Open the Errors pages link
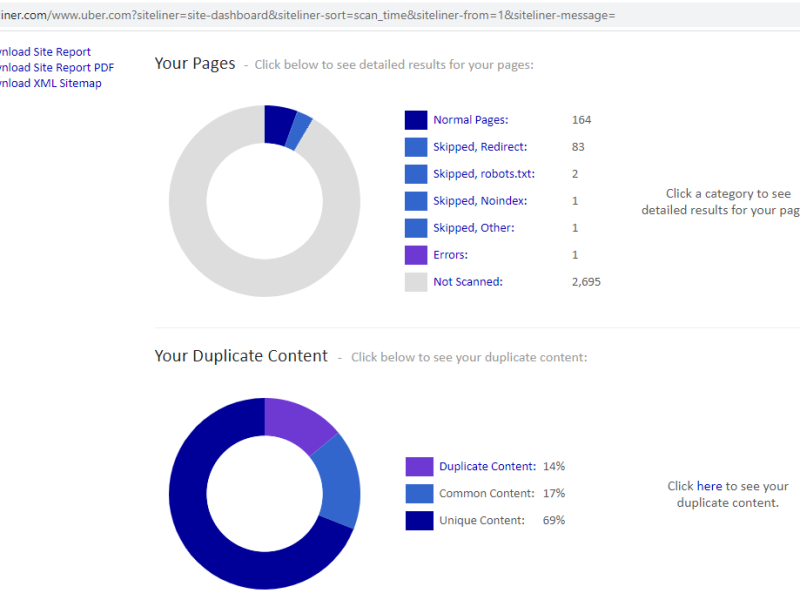The width and height of the screenshot is (800, 600). coord(450,255)
